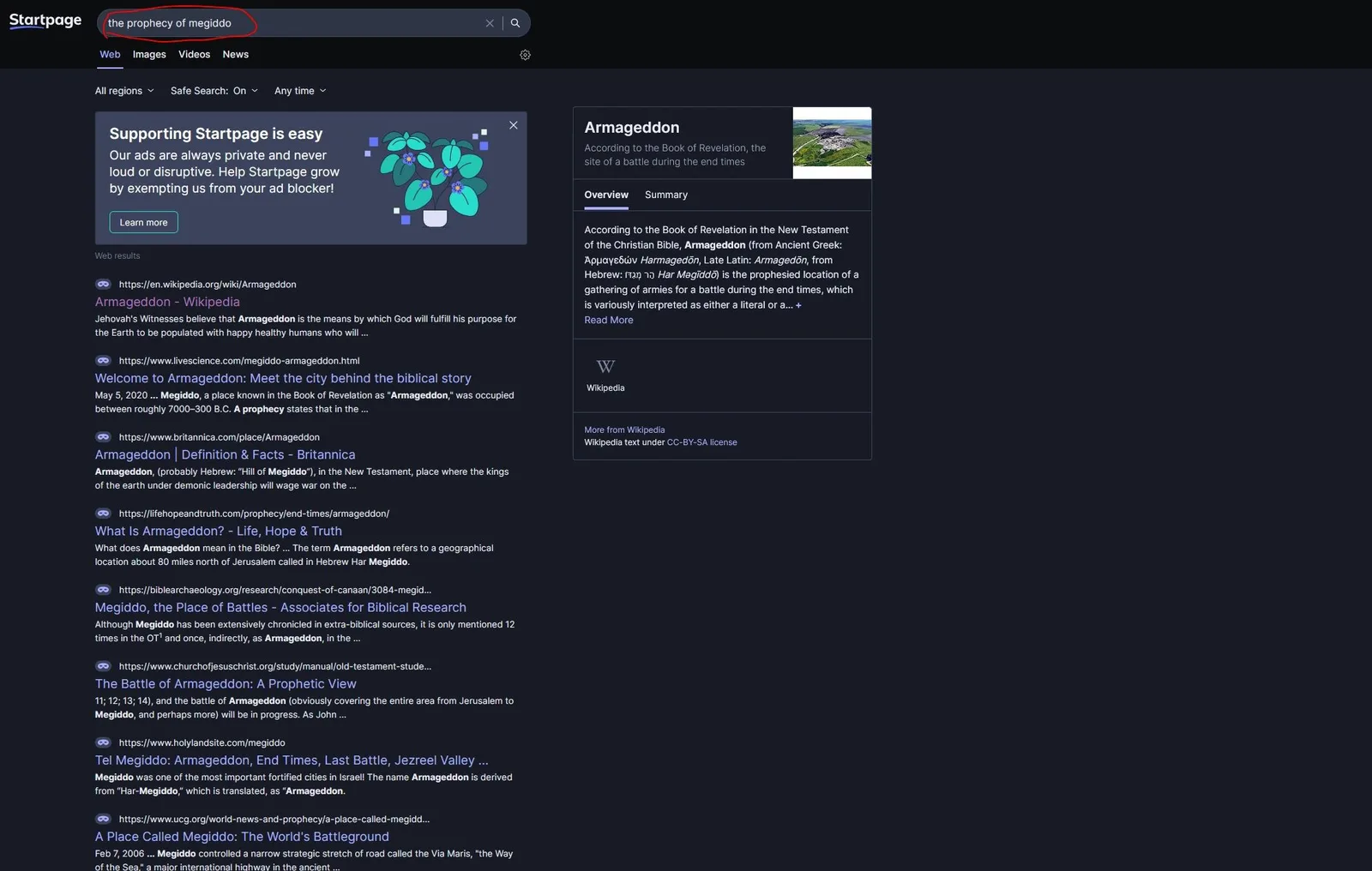This screenshot has height=871, width=1372.
Task: Click into the search input field
Action: tap(292, 23)
